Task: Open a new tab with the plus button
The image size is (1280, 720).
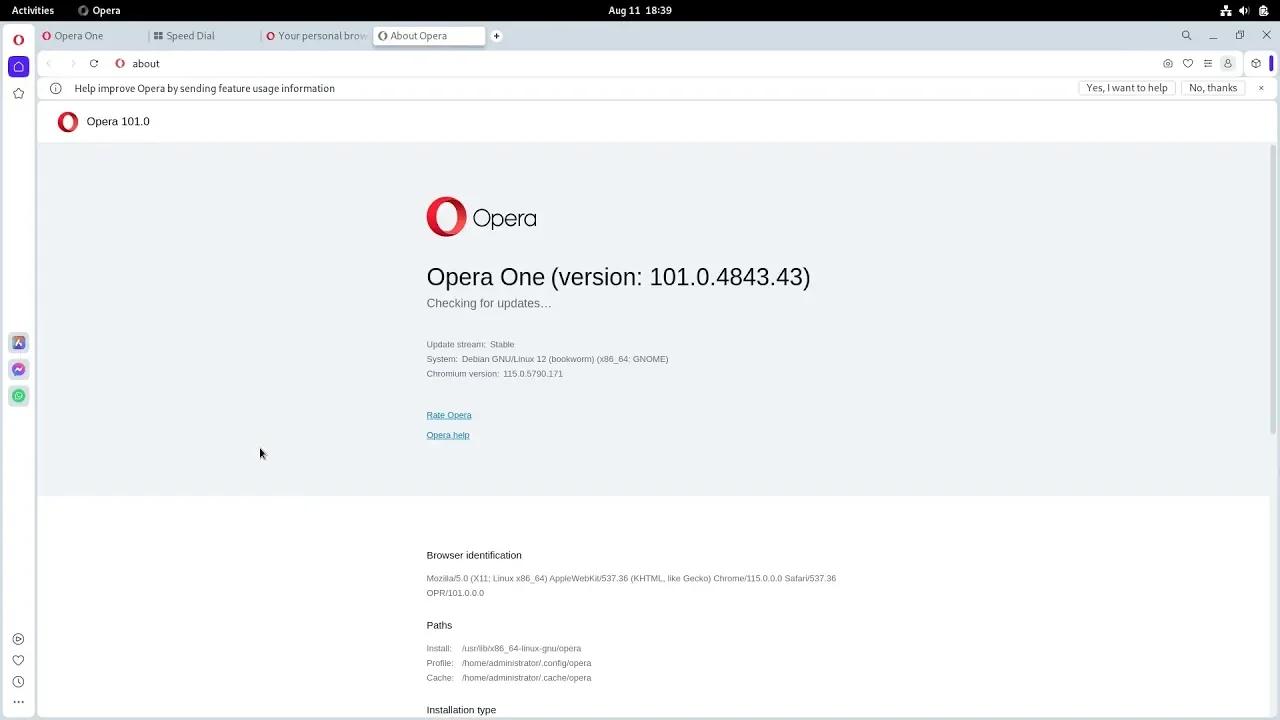Action: pyautogui.click(x=496, y=35)
